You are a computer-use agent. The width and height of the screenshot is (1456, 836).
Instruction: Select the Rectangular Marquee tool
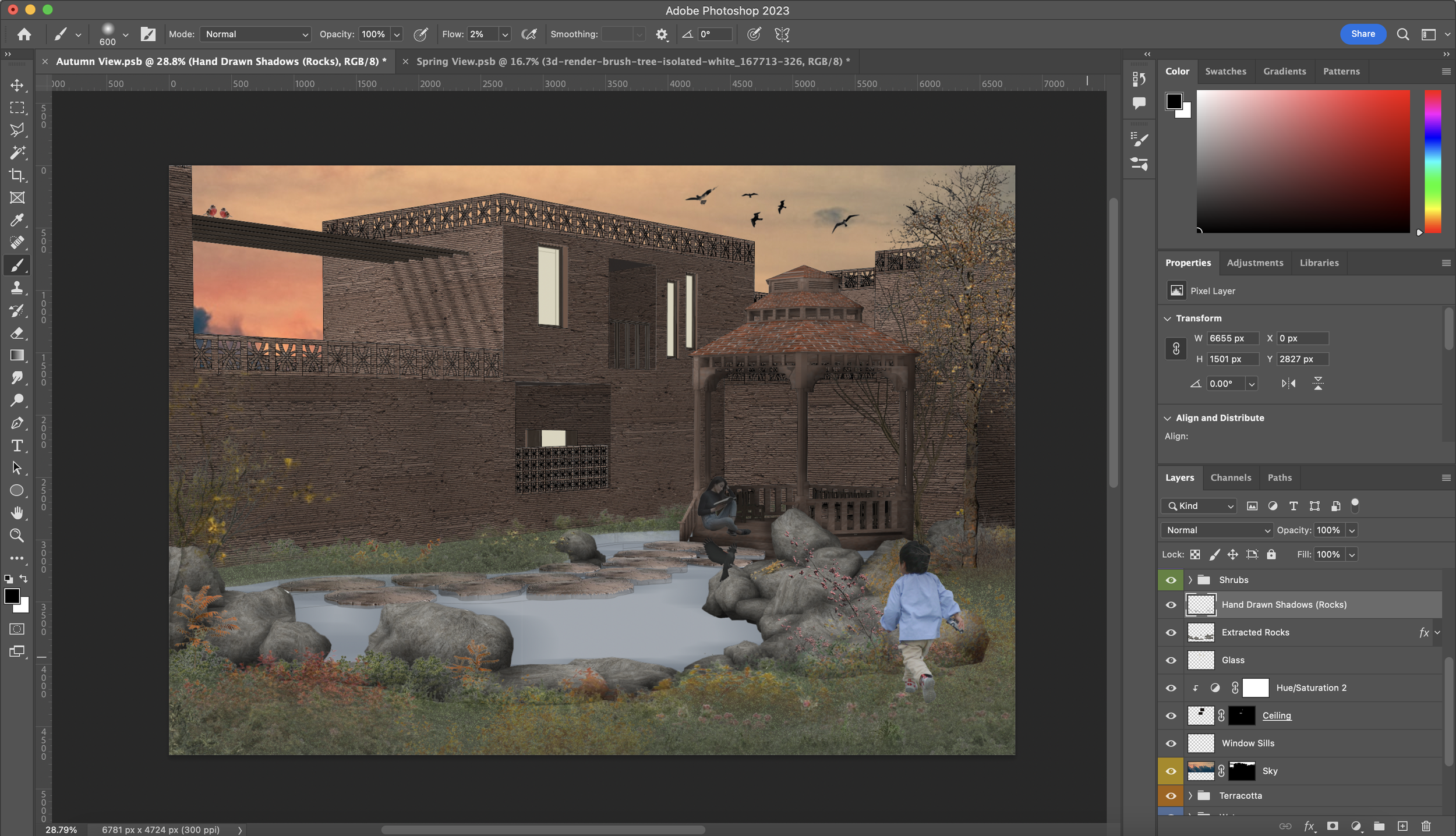click(17, 108)
